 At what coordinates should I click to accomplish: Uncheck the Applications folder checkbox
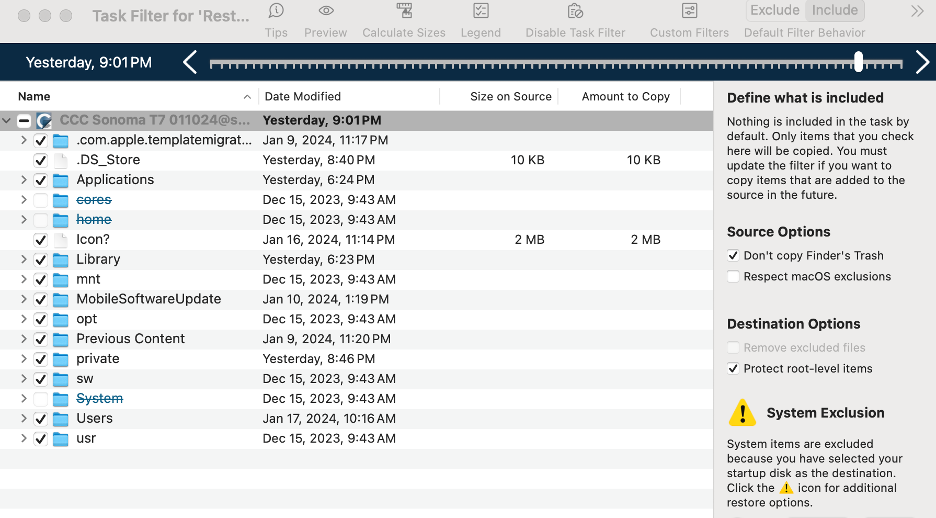pos(40,180)
